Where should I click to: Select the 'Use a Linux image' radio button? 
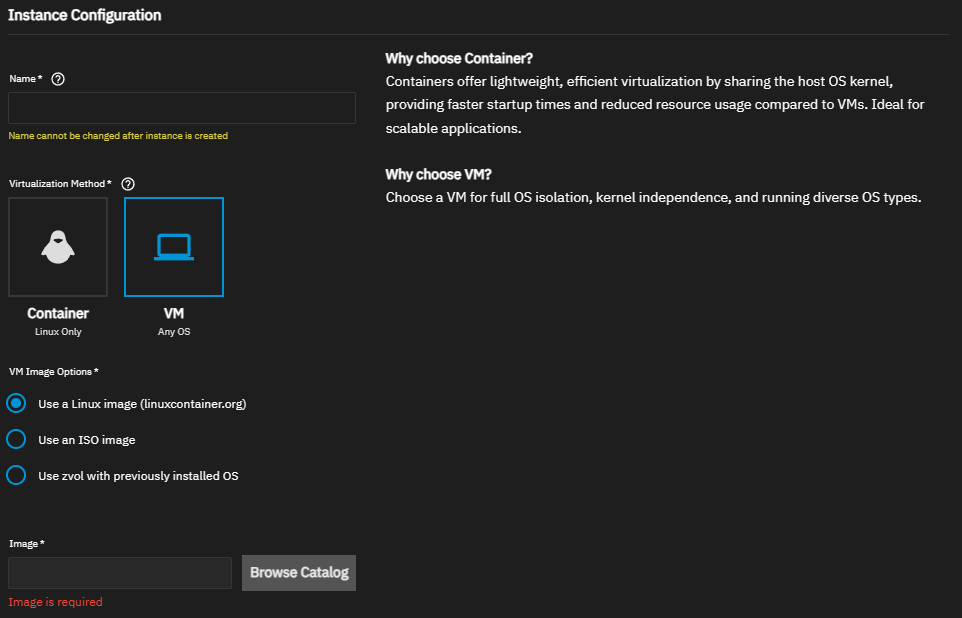click(16, 404)
